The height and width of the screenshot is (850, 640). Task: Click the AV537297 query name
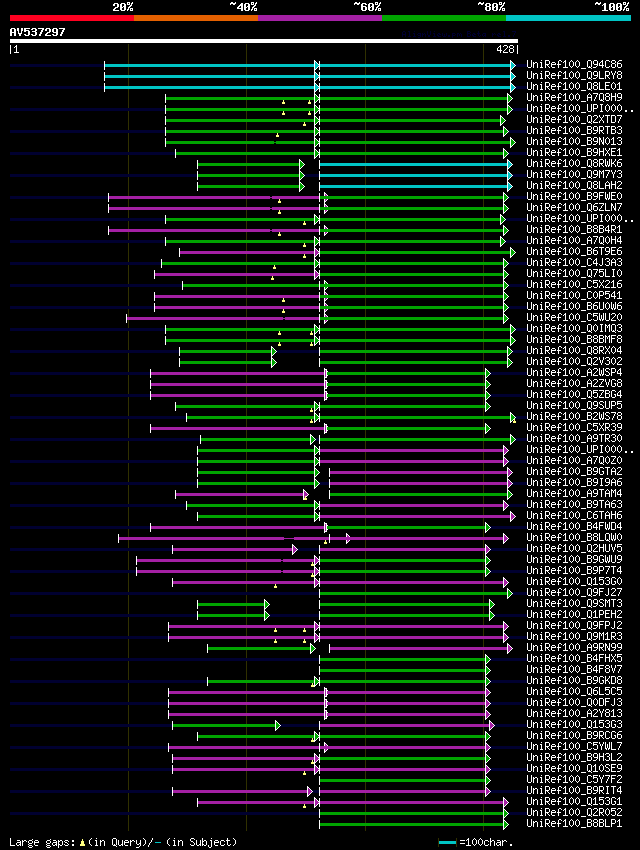[x=37, y=32]
